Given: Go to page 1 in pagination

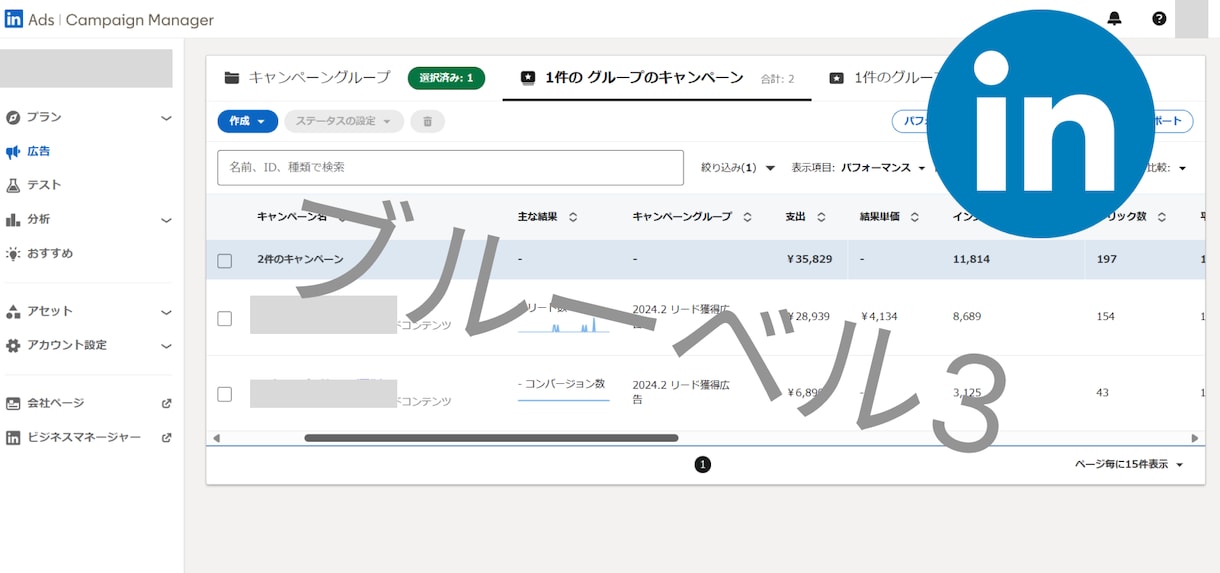Looking at the screenshot, I should coord(702,465).
